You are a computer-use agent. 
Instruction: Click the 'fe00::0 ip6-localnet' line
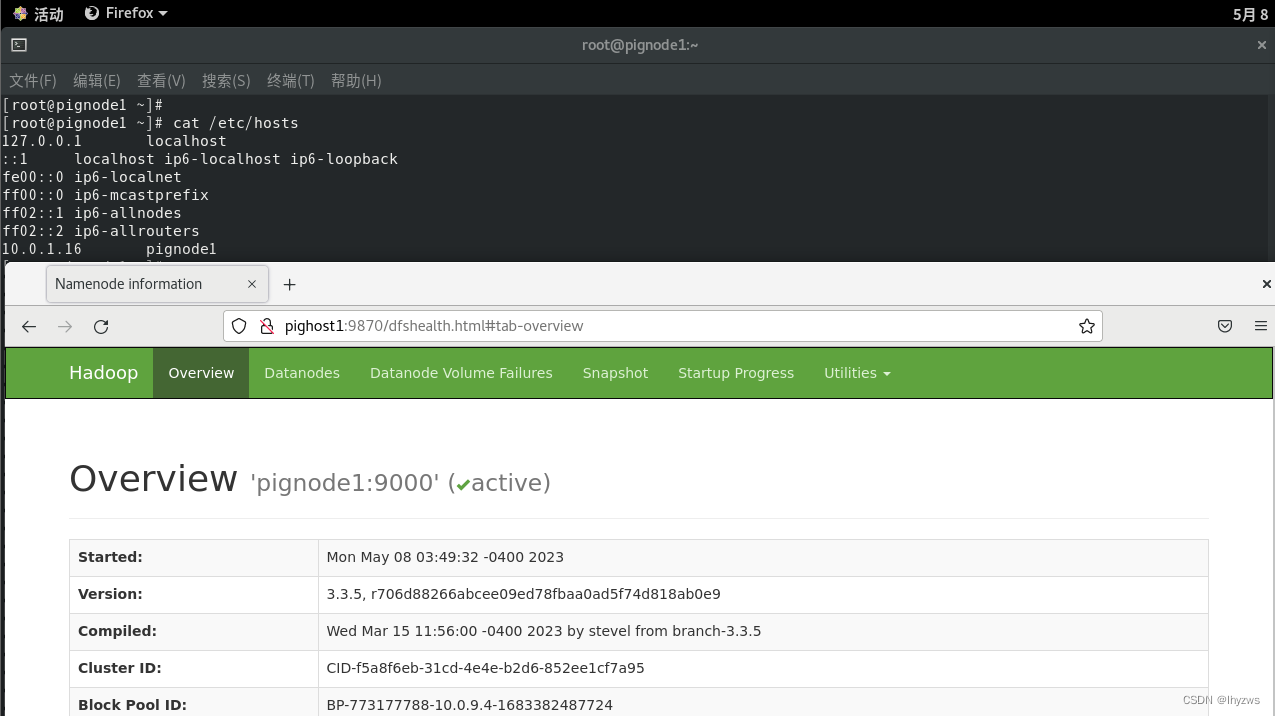pos(92,177)
